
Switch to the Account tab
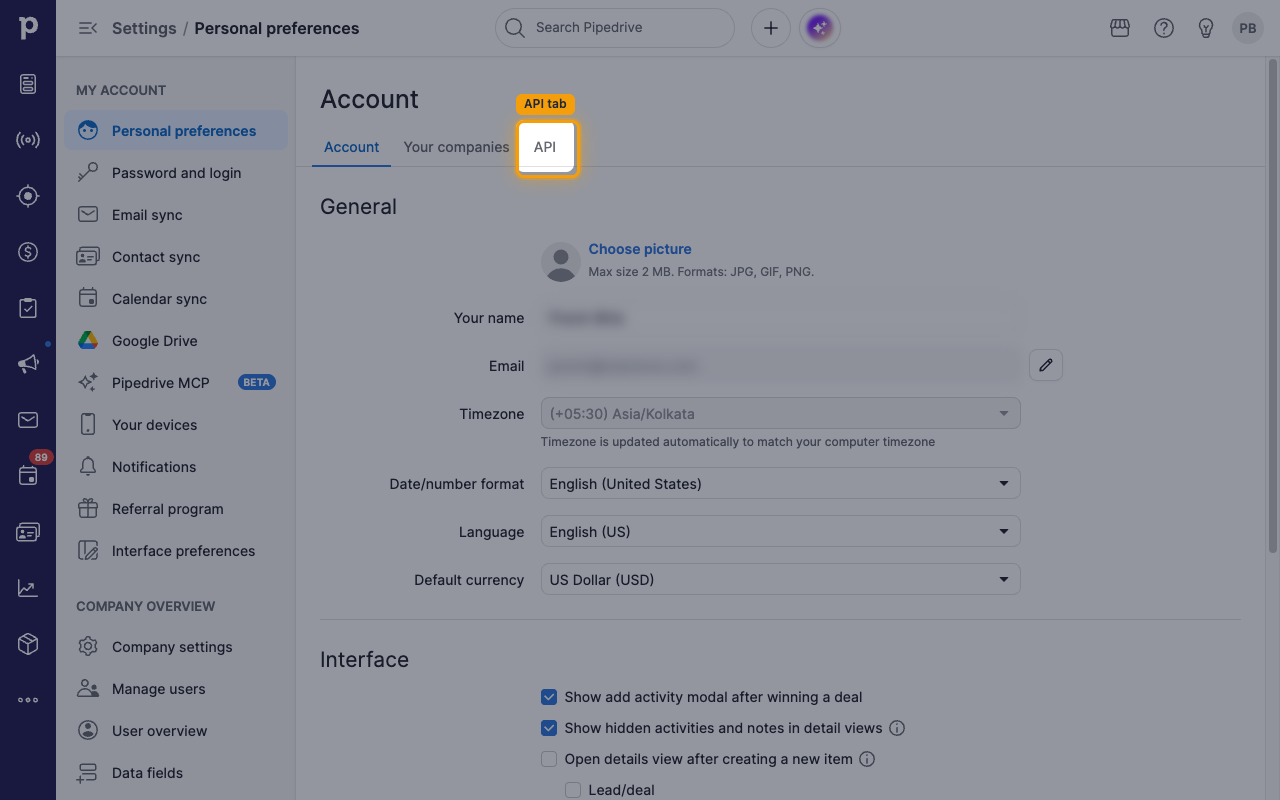pyautogui.click(x=352, y=147)
